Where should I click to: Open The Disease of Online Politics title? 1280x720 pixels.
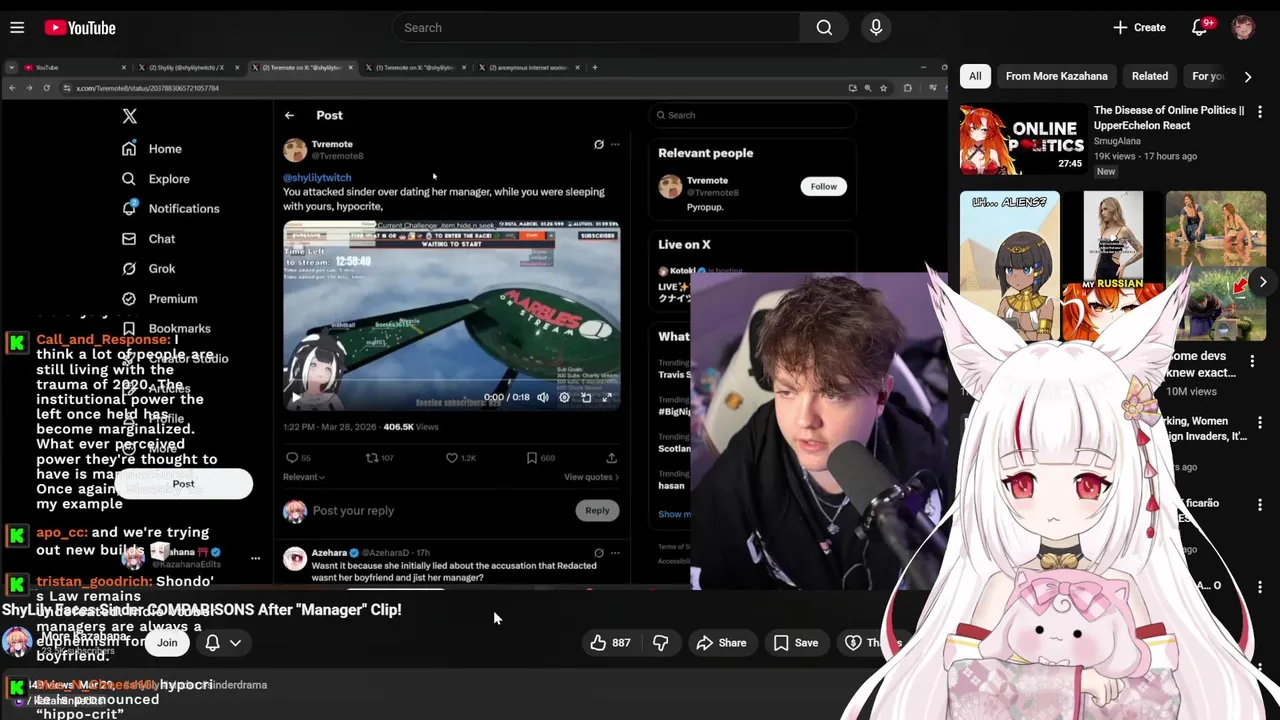[x=1168, y=117]
